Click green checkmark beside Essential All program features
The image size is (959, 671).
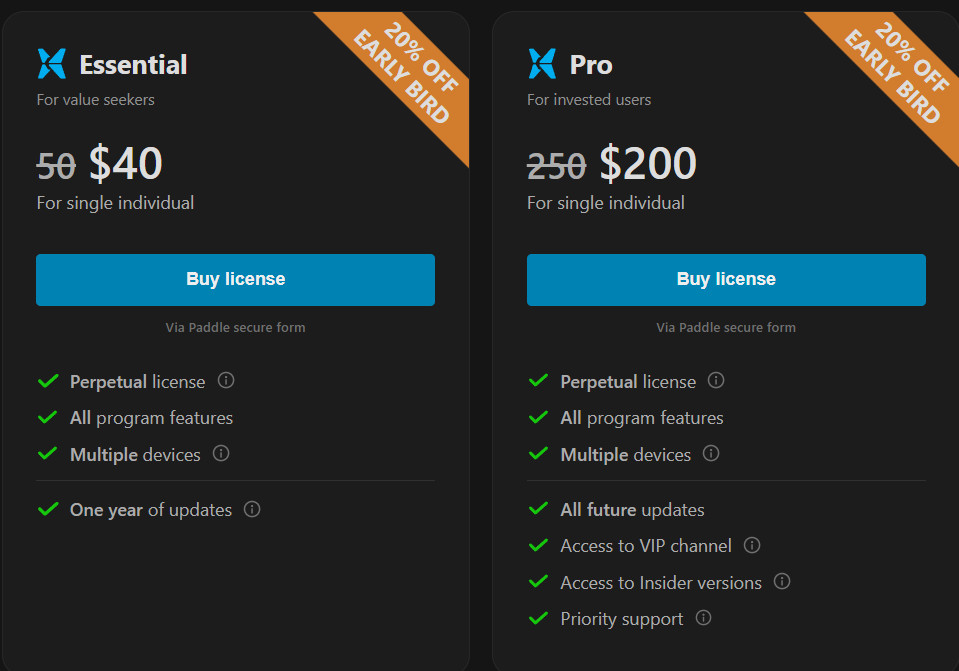47,418
